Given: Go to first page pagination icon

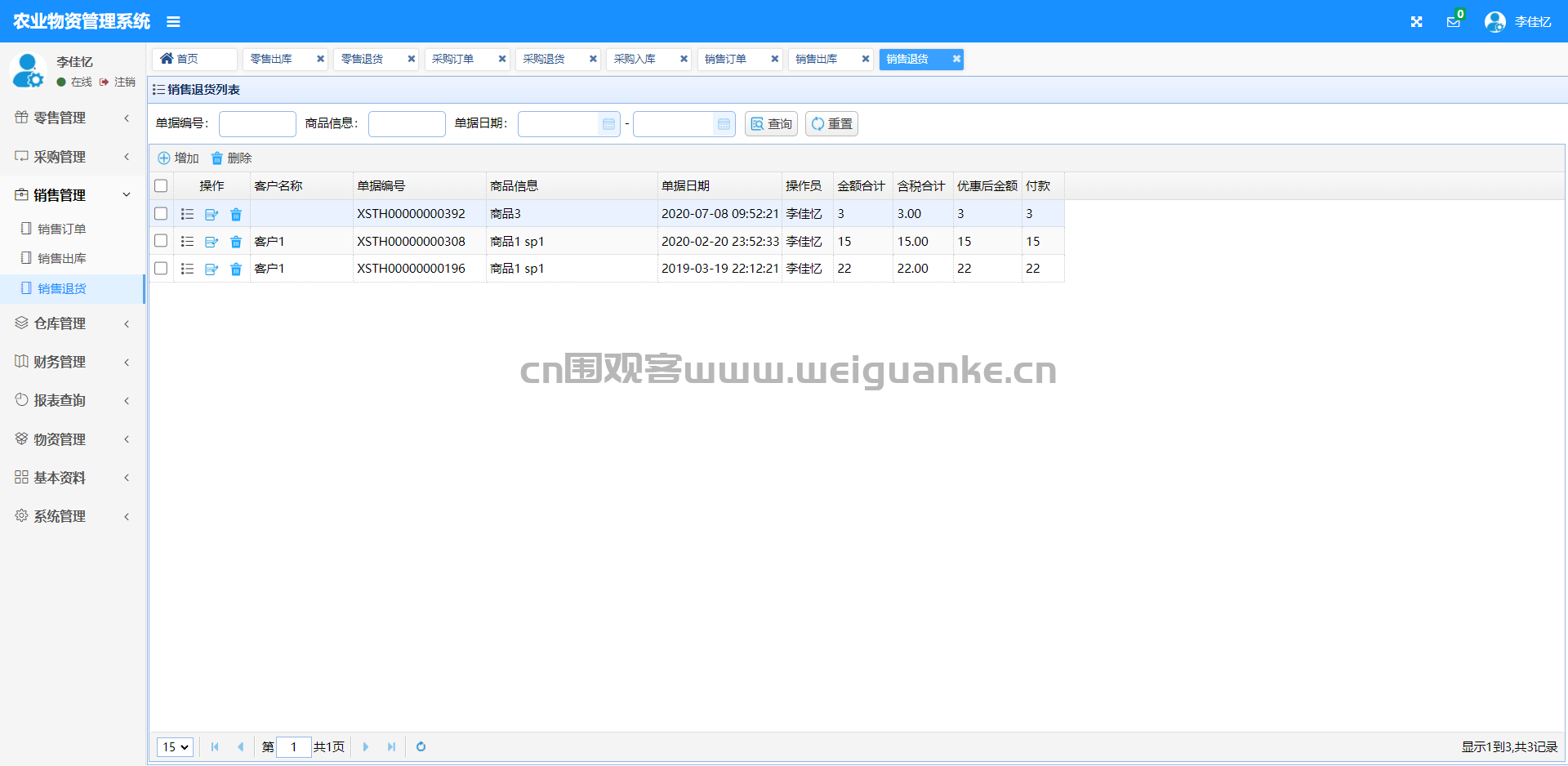Looking at the screenshot, I should [215, 747].
